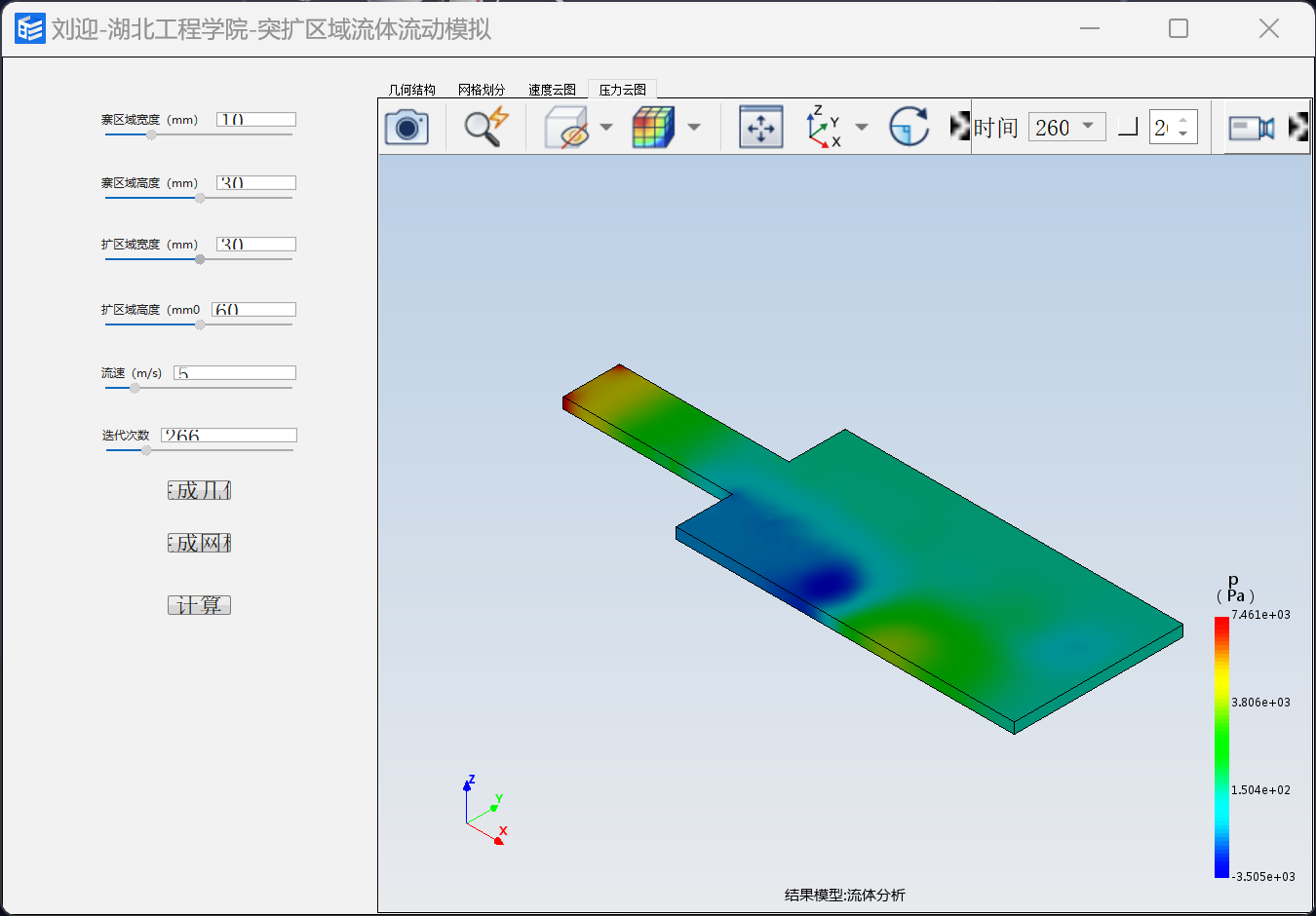1316x916 pixels.
Task: Open the 时间 260 combo box
Action: click(1067, 127)
